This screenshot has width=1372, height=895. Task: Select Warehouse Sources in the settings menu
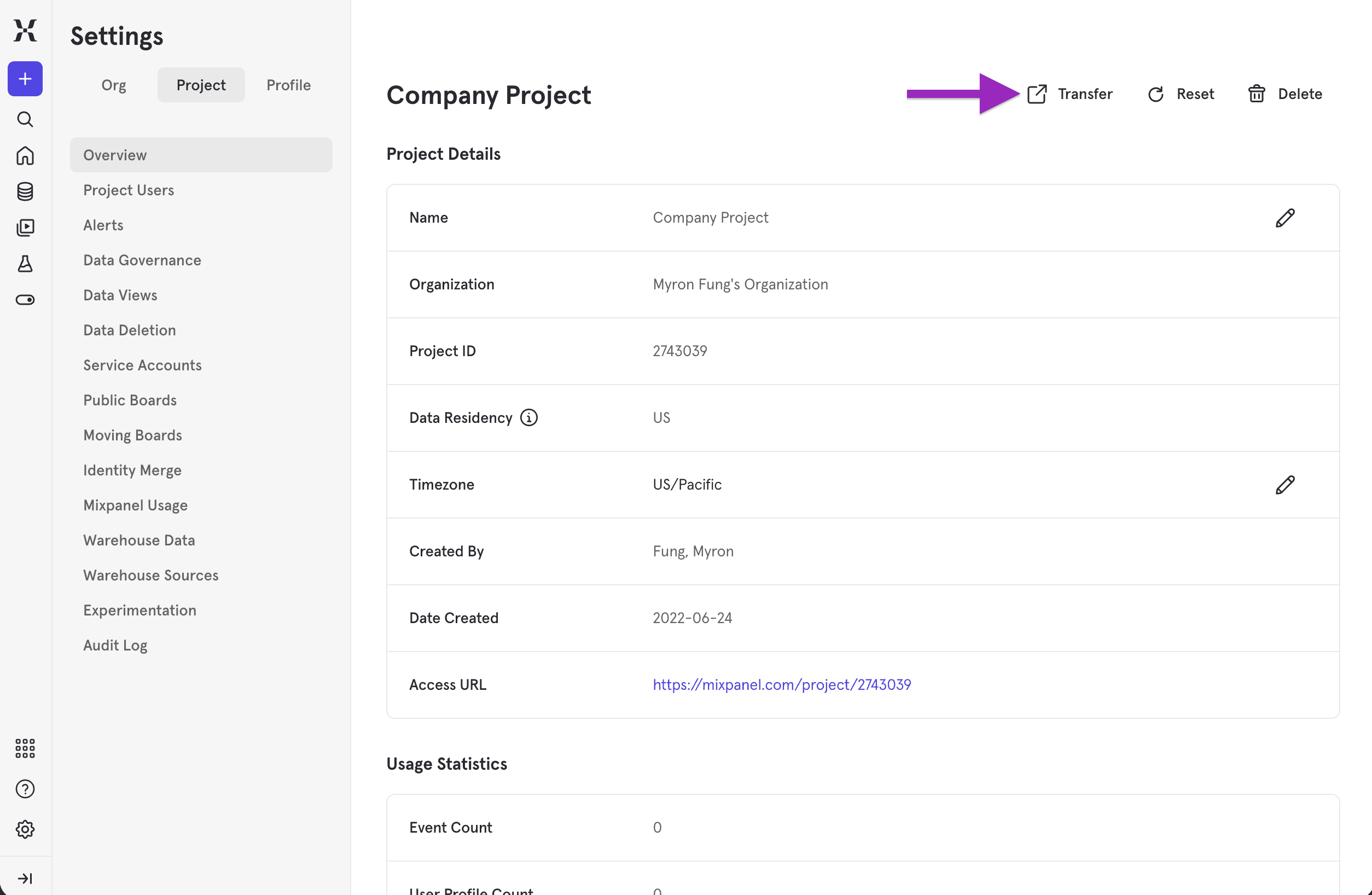150,574
